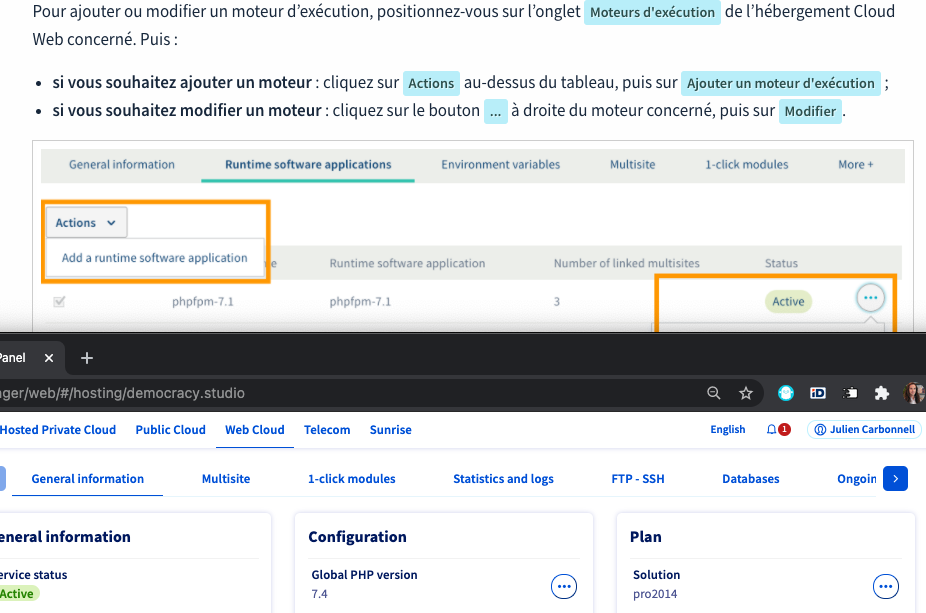Open the Databases tab
Viewport: 926px width, 613px height.
coord(750,479)
